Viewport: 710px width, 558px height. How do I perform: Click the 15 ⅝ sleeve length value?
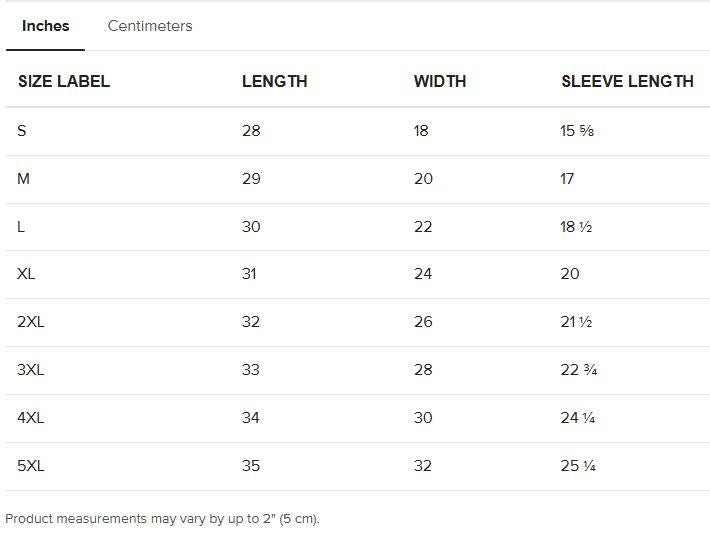577,131
